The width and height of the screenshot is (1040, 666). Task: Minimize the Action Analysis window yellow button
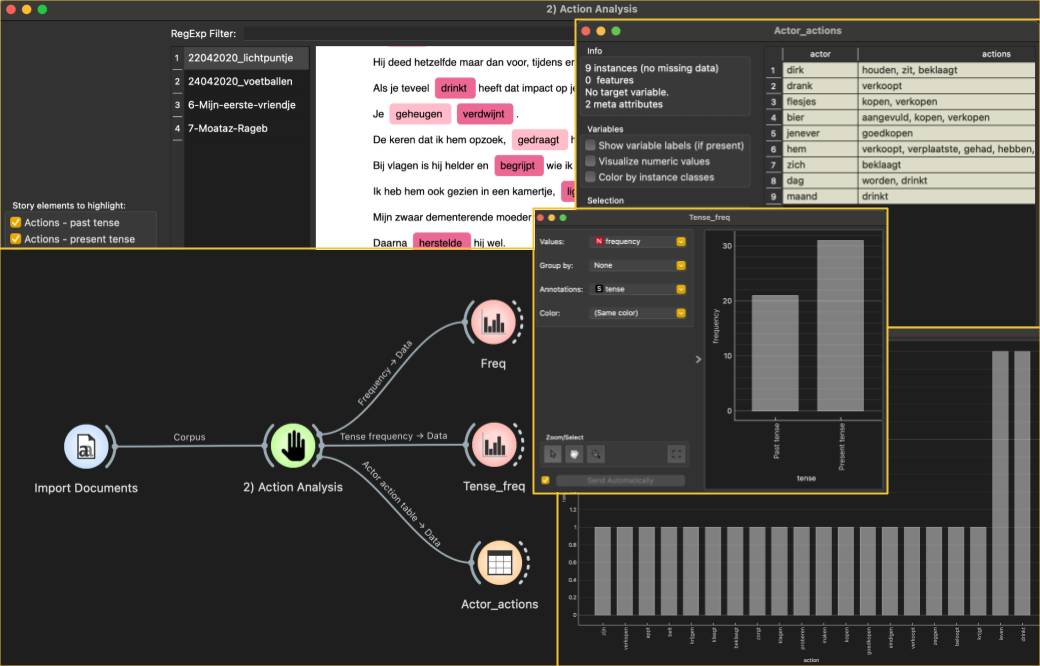[27, 9]
